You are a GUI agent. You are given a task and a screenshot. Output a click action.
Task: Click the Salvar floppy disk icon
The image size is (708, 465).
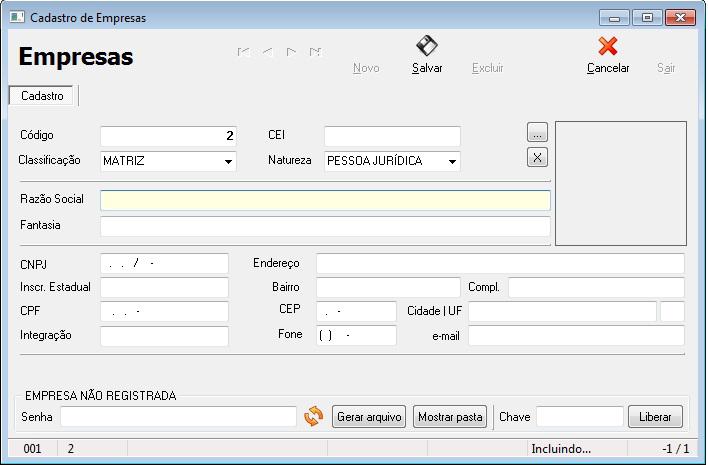point(427,46)
